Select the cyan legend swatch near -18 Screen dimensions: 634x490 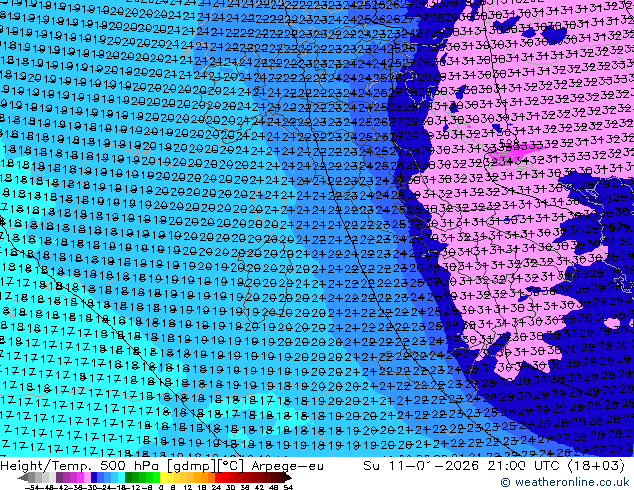tap(121, 478)
